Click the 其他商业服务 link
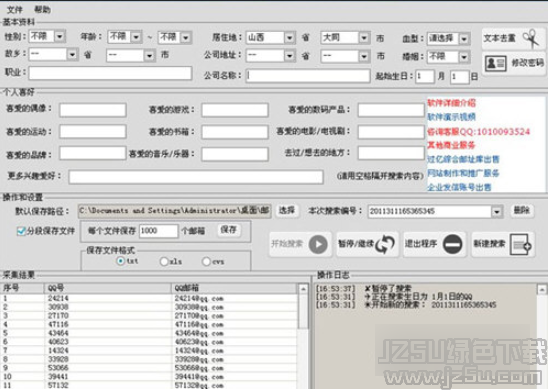548x390 pixels. pos(451,145)
